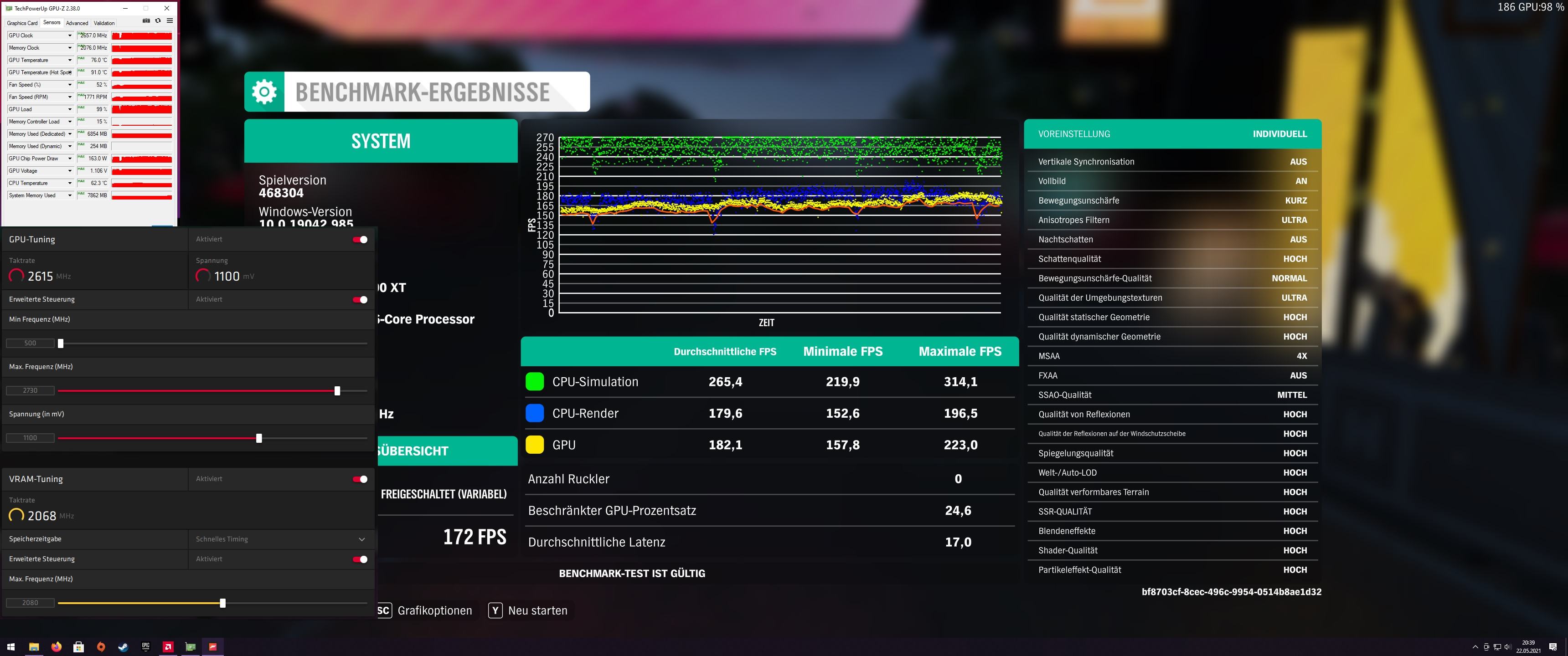Launch Epic Games from the taskbar
Screen dimensions: 1568x656
pyautogui.click(x=145, y=647)
